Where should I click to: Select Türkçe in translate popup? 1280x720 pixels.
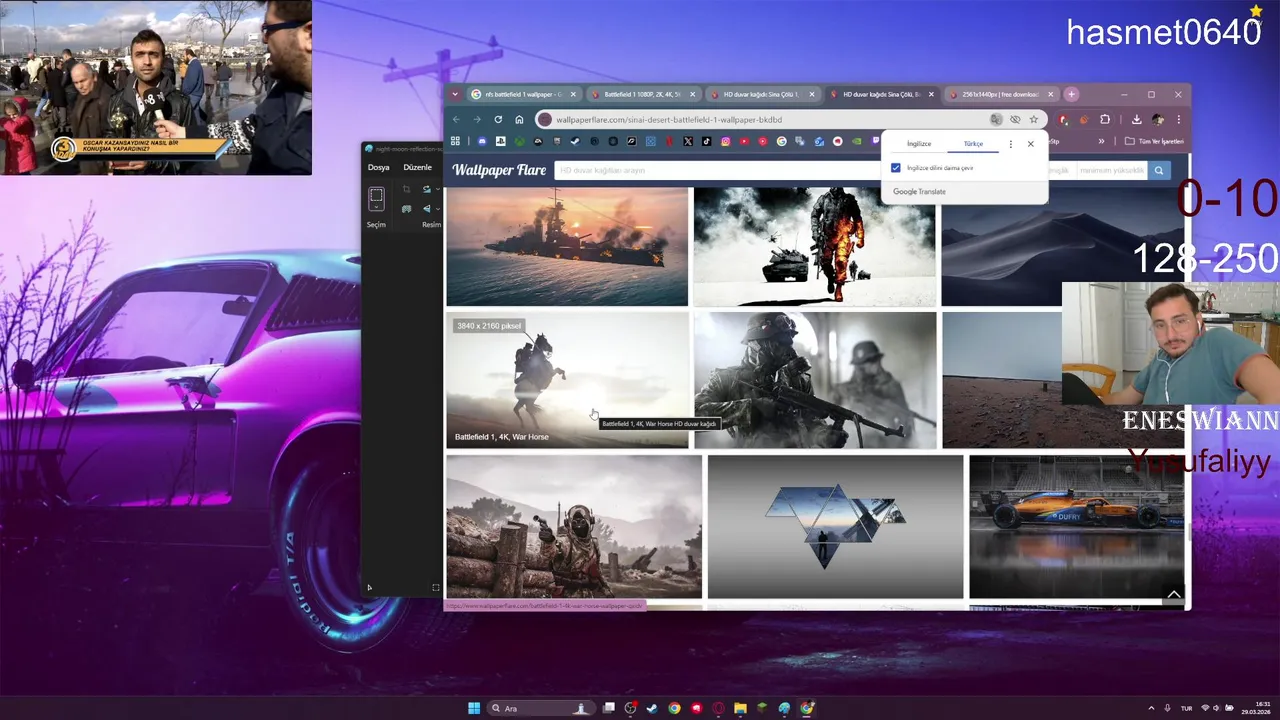(973, 144)
